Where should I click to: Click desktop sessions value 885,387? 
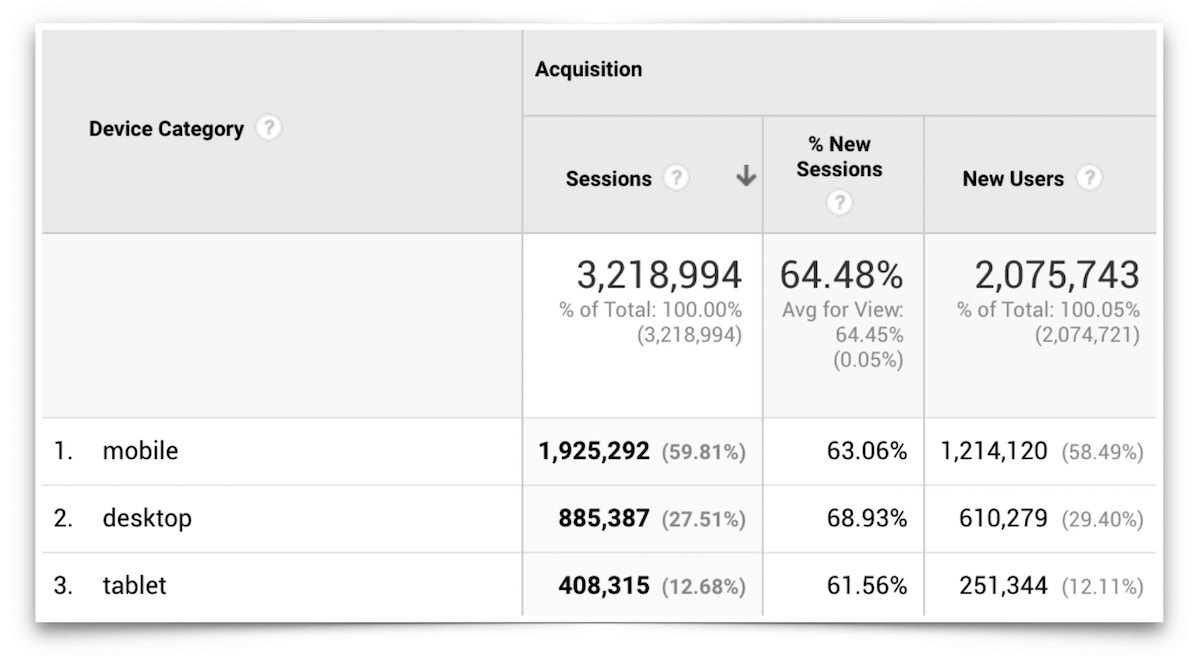(x=604, y=519)
